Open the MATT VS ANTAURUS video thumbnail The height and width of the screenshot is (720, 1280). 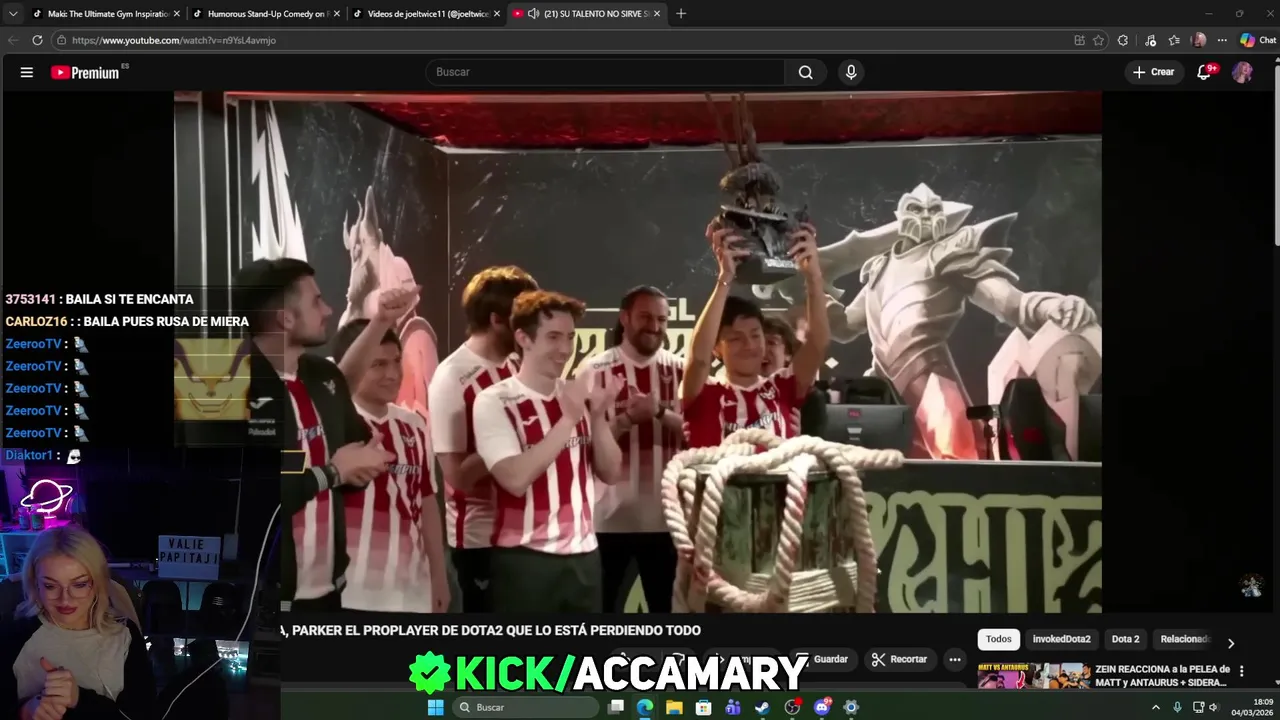click(1034, 676)
